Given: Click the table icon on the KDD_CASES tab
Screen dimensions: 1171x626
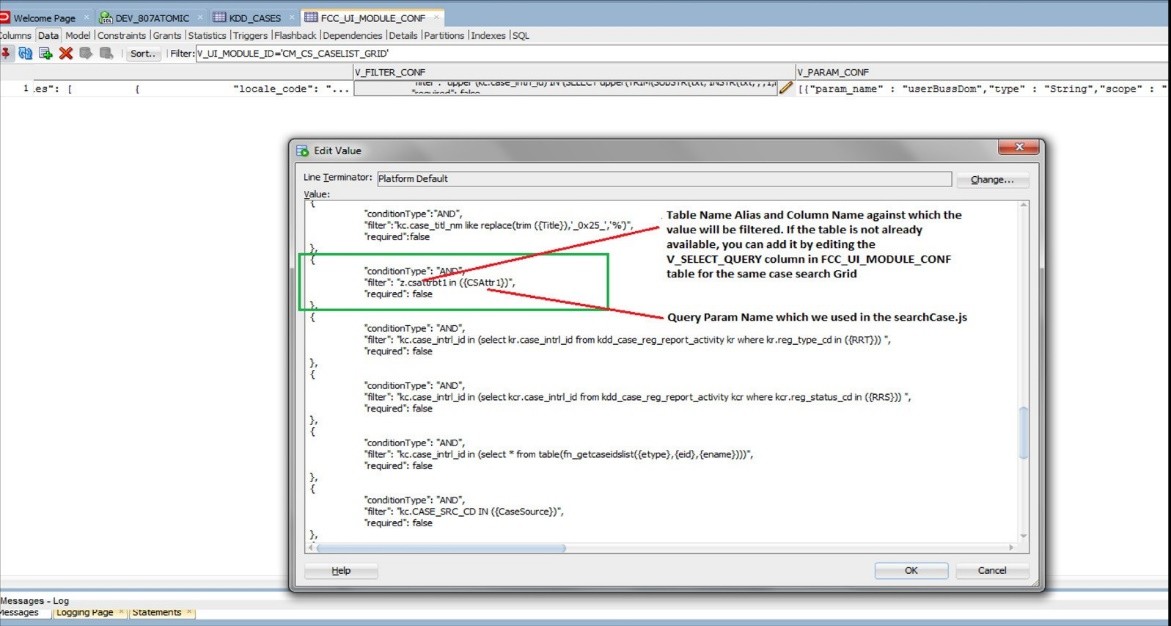Looking at the screenshot, I should coord(222,17).
